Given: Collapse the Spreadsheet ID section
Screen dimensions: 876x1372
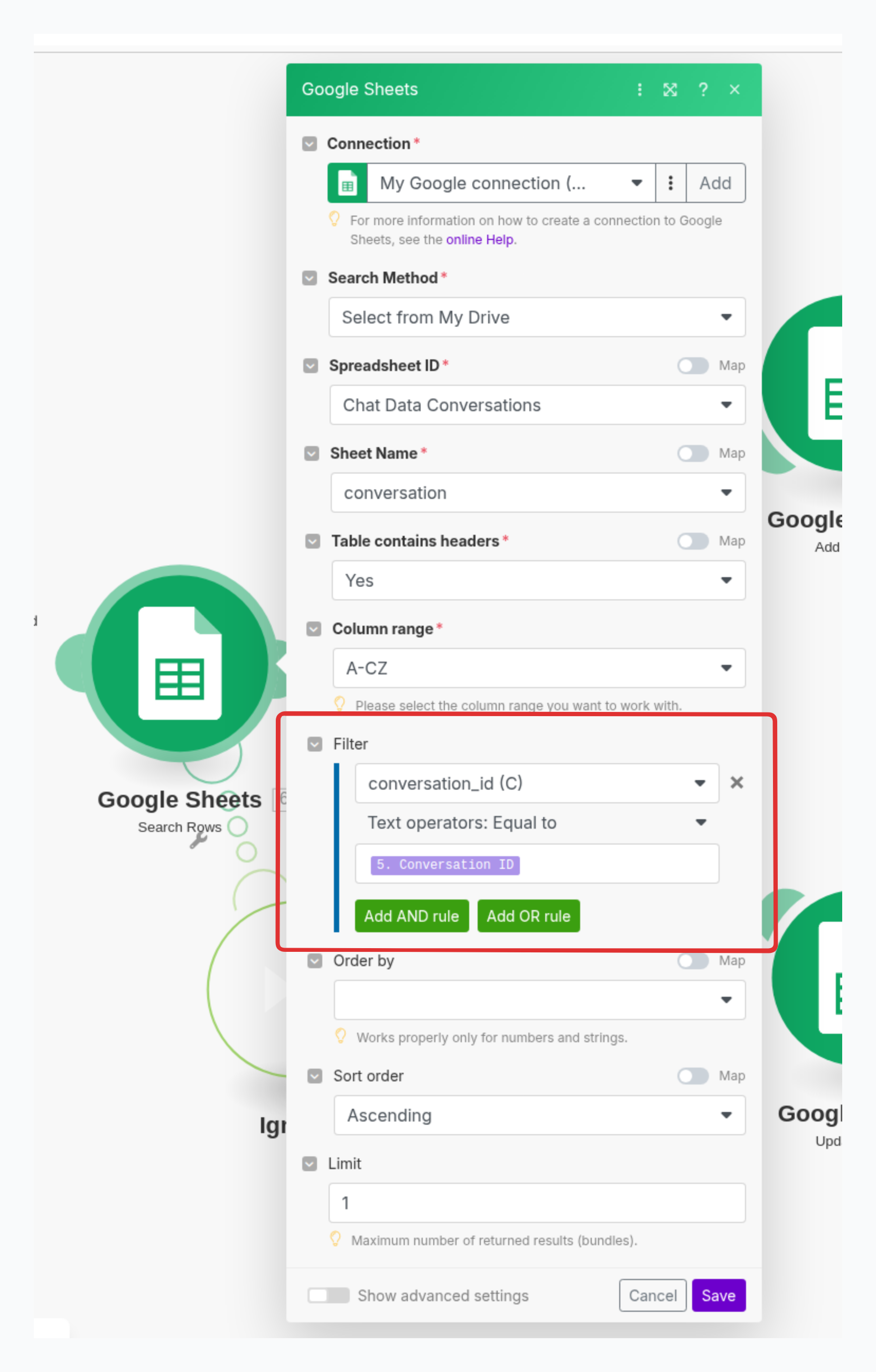Looking at the screenshot, I should pos(311,366).
